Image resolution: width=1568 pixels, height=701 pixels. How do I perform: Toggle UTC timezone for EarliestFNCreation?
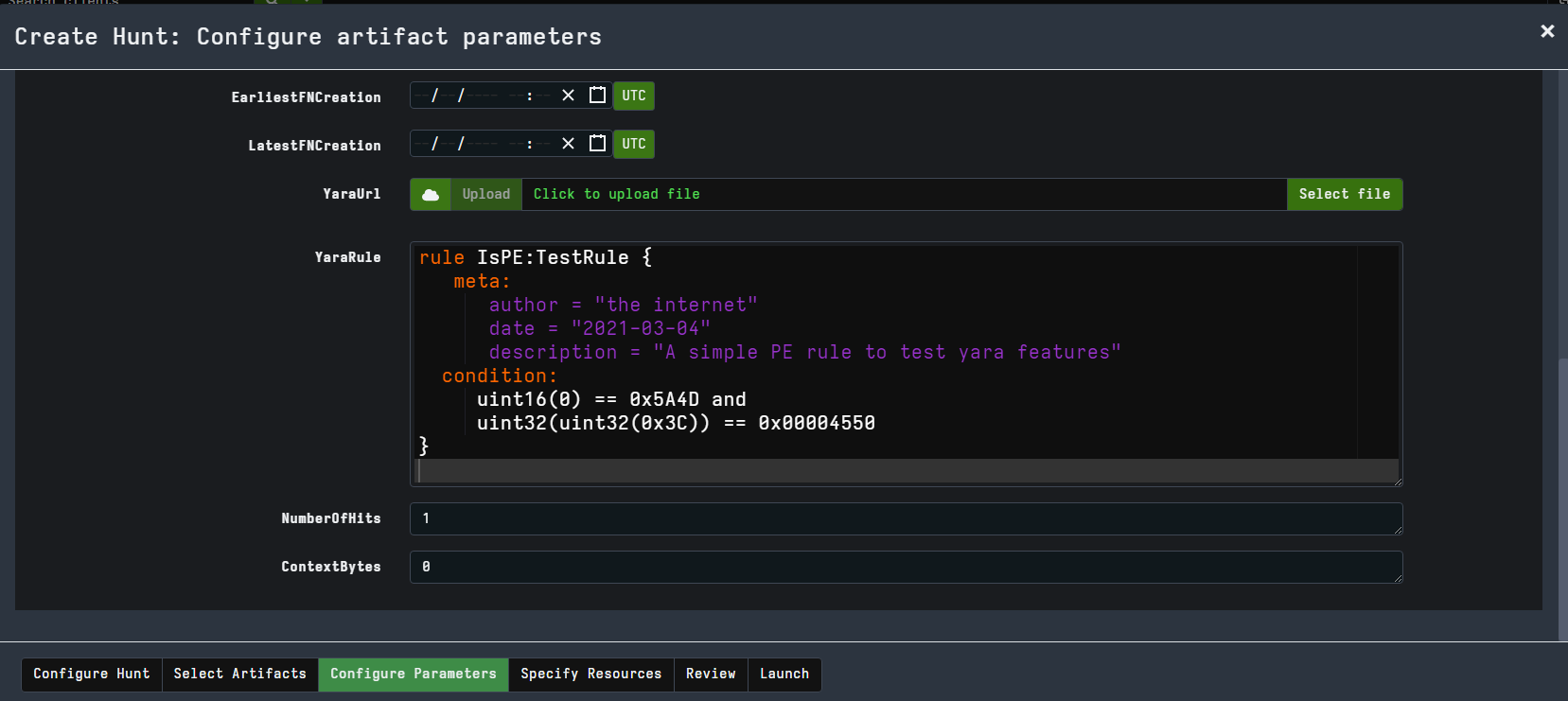[x=634, y=96]
